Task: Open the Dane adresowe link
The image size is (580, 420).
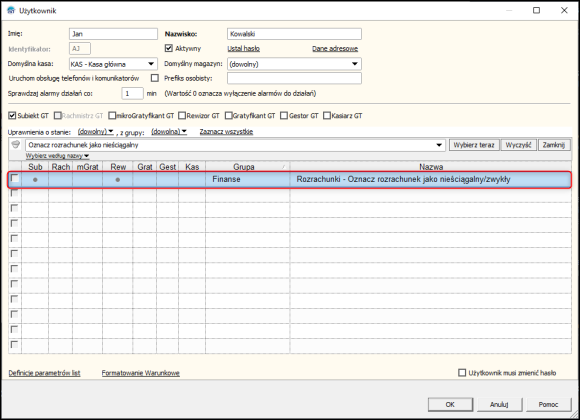Action: pyautogui.click(x=335, y=48)
